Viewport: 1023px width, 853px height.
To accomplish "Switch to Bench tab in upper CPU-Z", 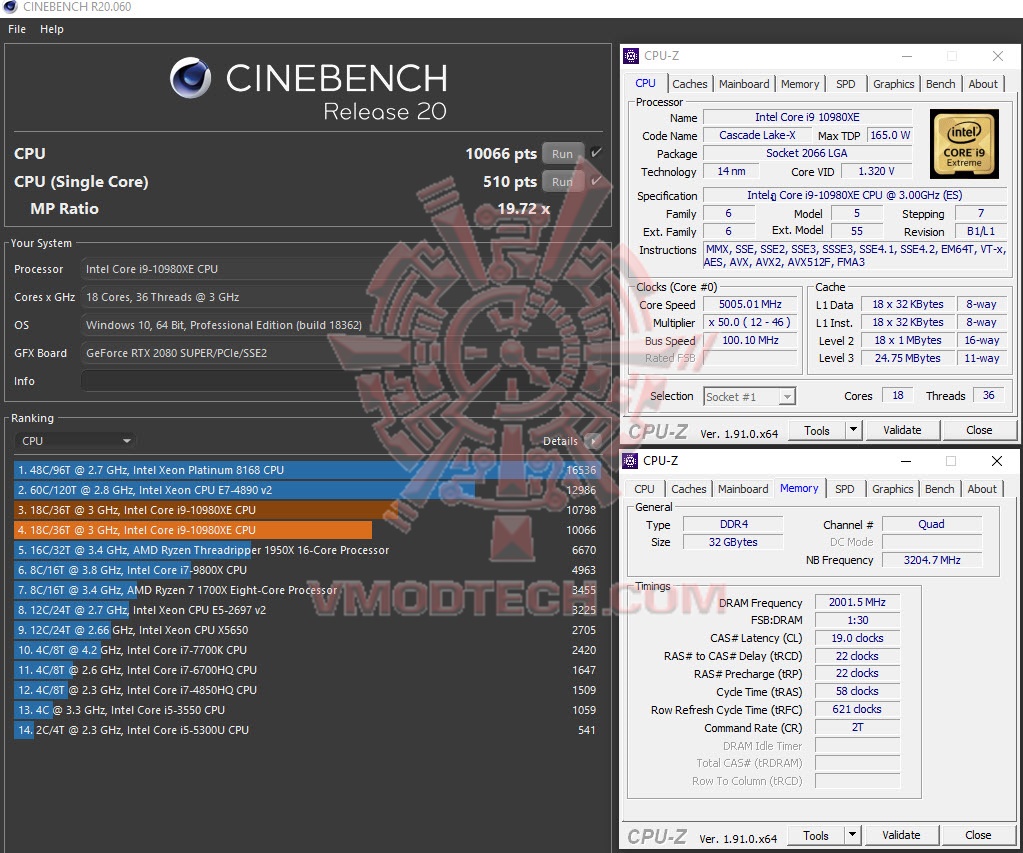I will (x=940, y=84).
